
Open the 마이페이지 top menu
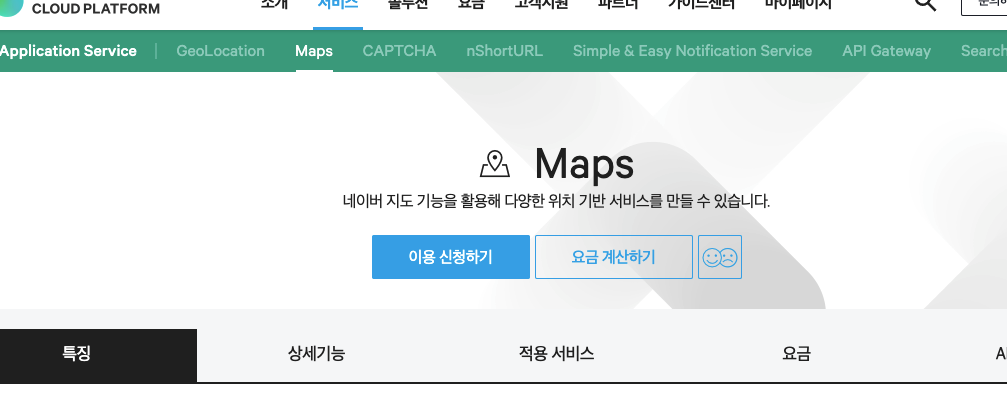pyautogui.click(x=799, y=4)
